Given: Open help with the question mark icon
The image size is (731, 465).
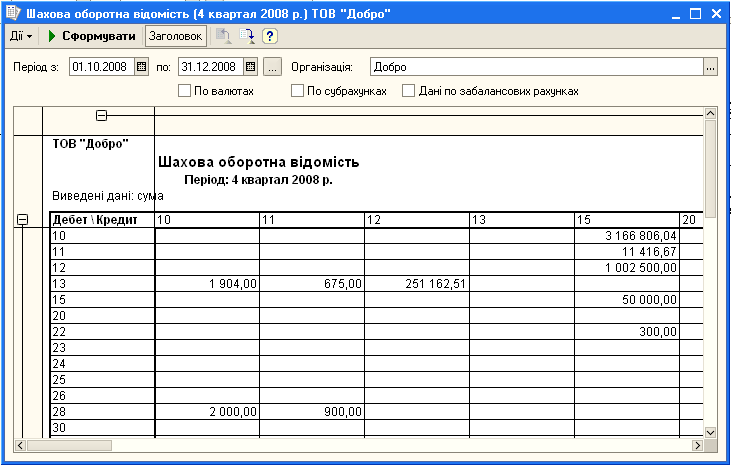Looking at the screenshot, I should (269, 36).
